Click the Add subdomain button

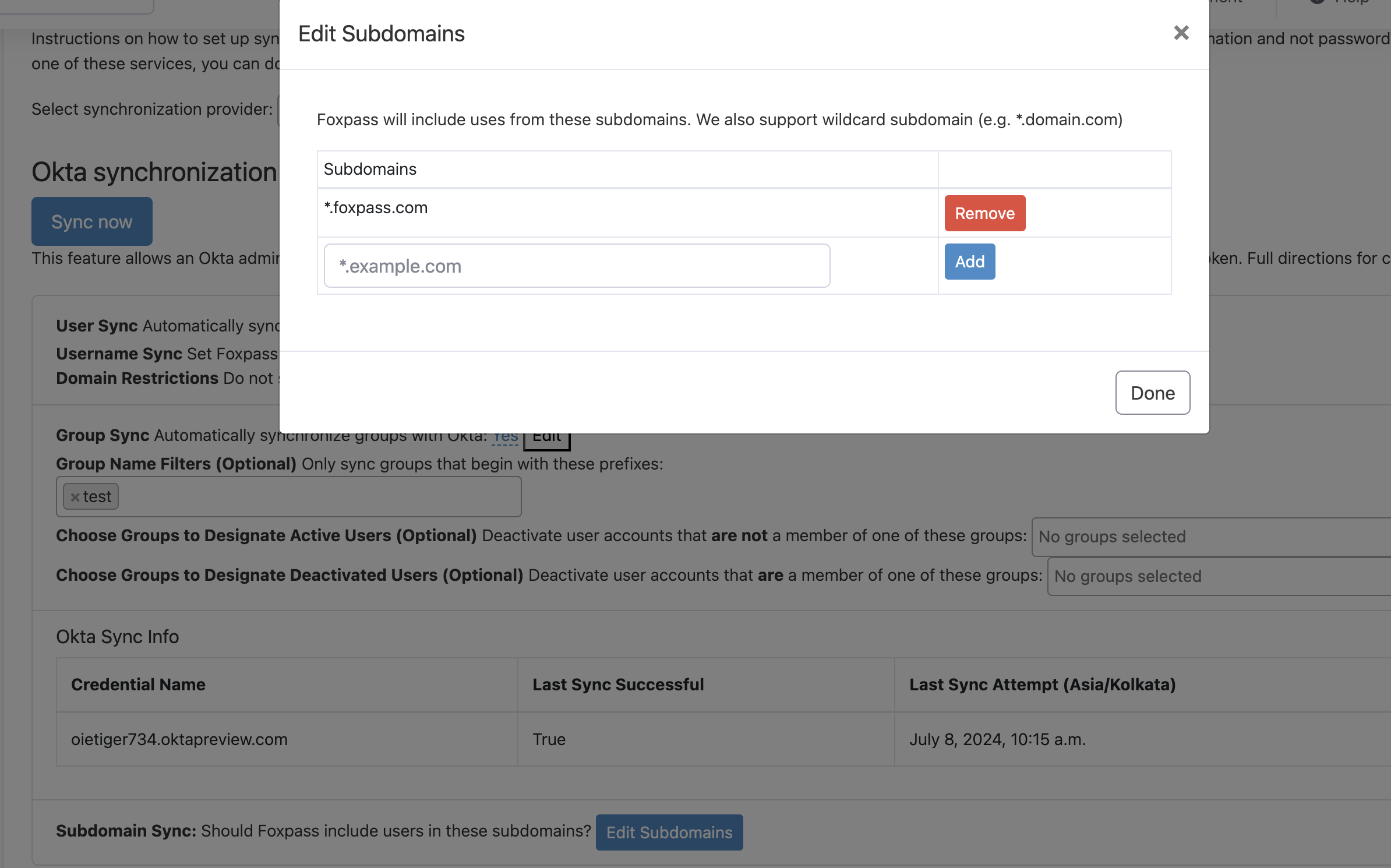click(x=969, y=262)
